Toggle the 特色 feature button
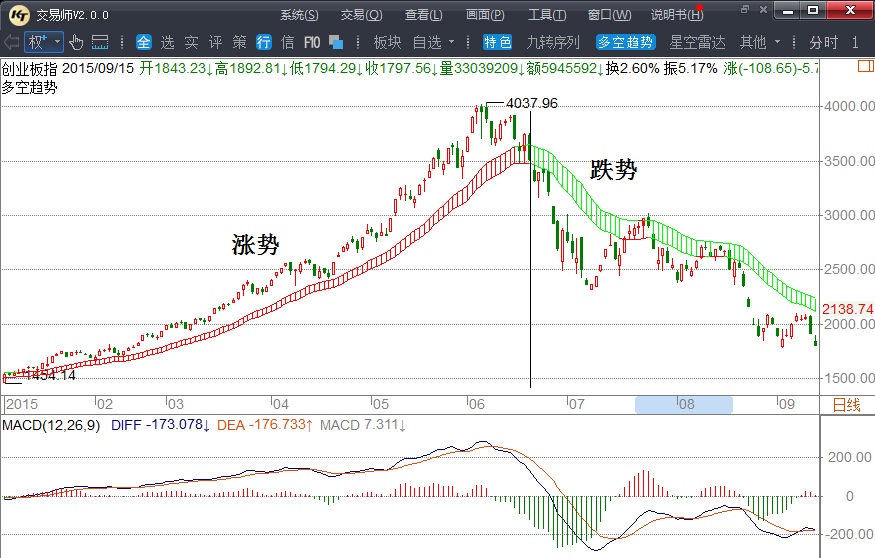Screen dimensions: 875x558 497,42
